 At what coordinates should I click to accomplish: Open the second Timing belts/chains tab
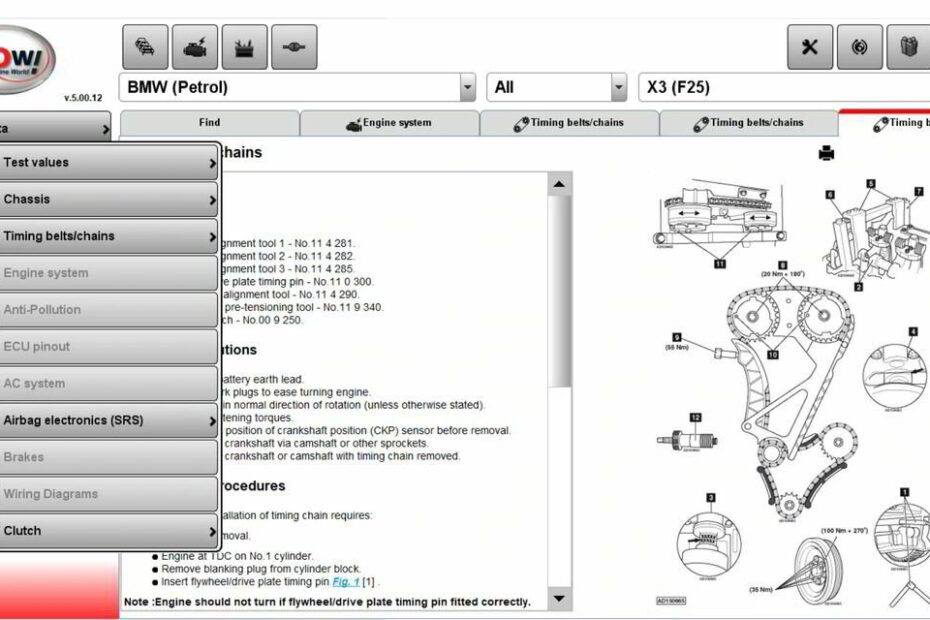pos(749,123)
